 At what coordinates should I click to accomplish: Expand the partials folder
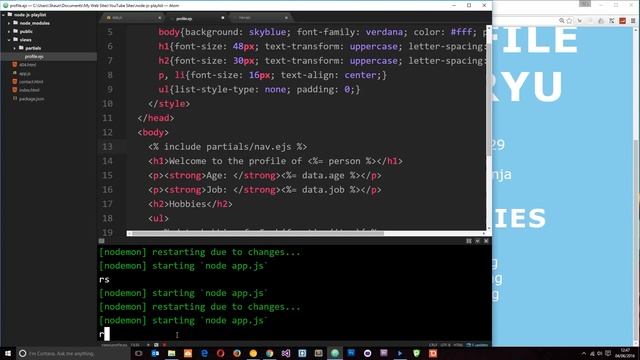coord(15,48)
